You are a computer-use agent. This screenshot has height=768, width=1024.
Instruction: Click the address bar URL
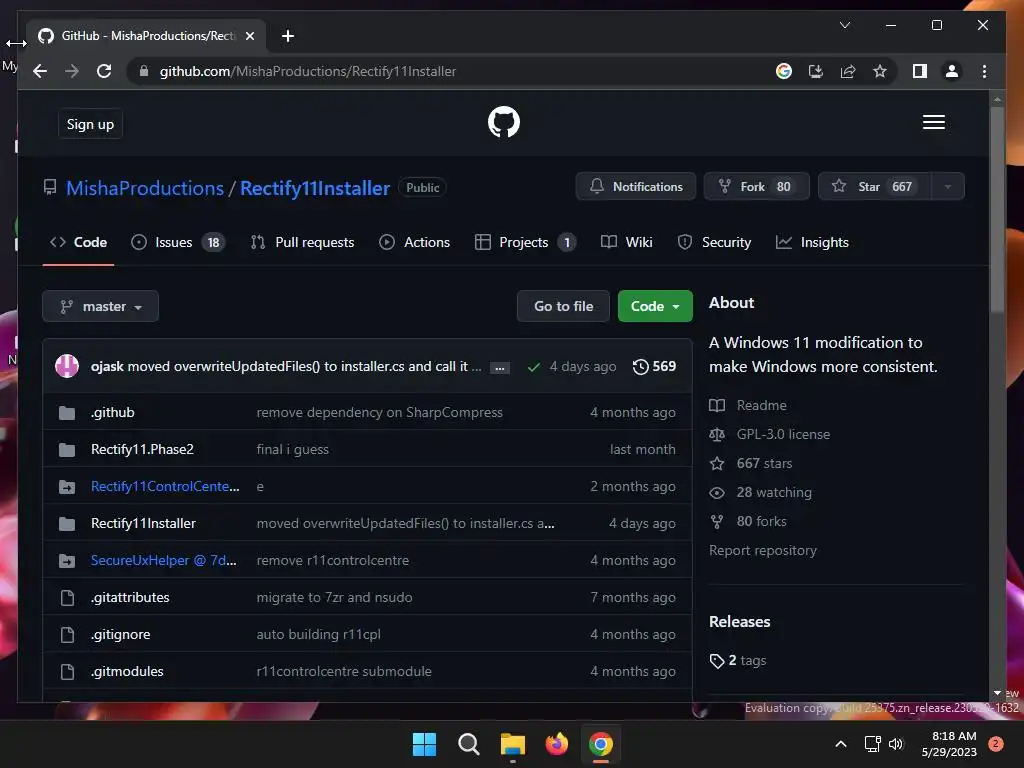point(308,71)
